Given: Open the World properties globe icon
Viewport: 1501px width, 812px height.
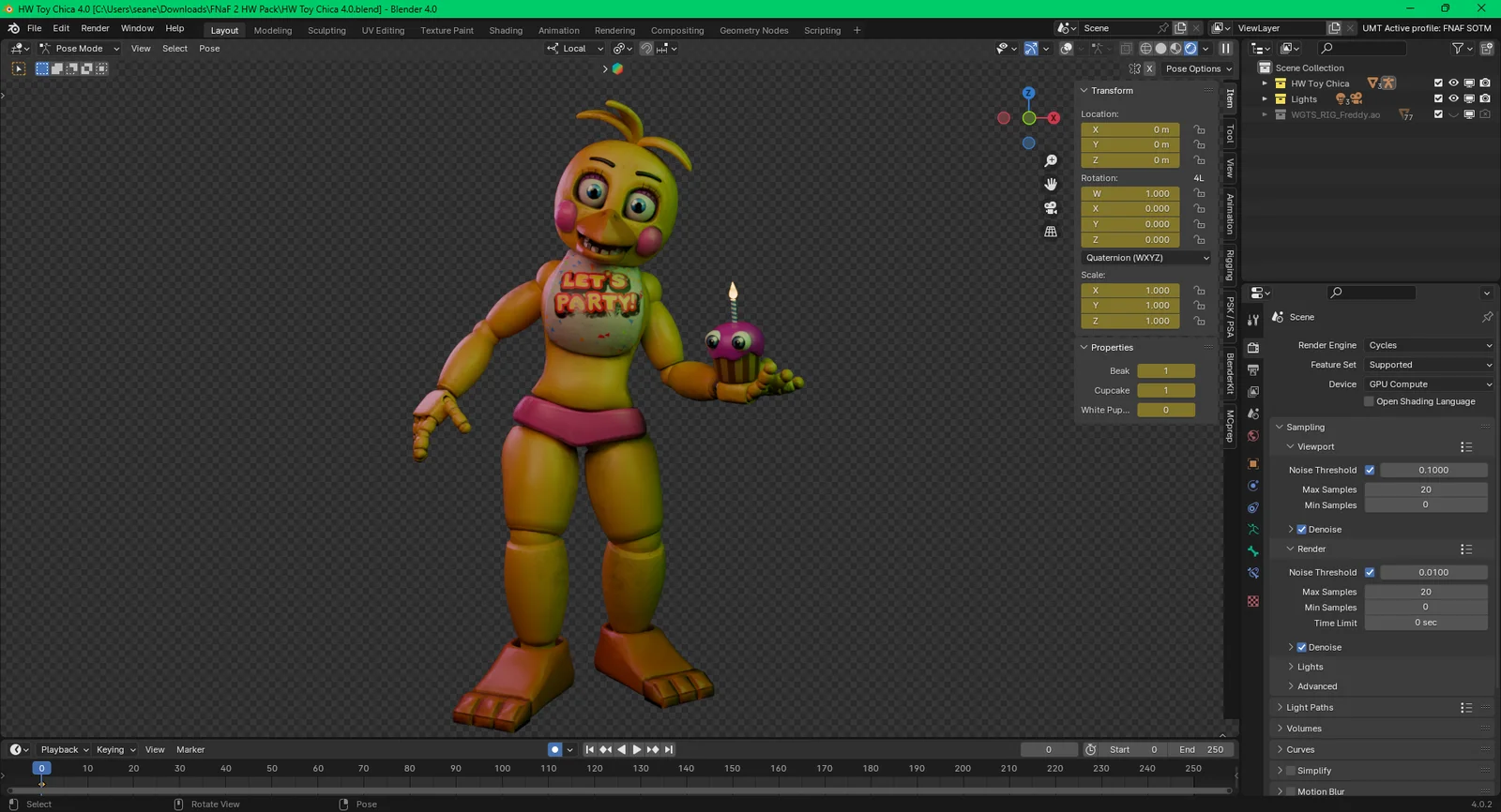Looking at the screenshot, I should (1253, 436).
